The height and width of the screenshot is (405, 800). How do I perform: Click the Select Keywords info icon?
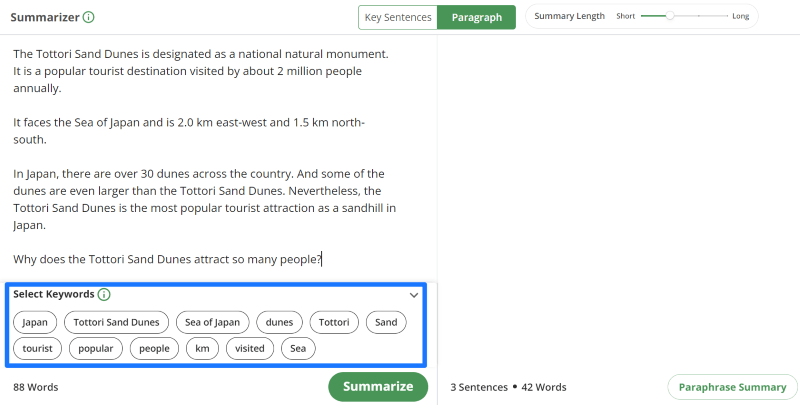click(104, 294)
